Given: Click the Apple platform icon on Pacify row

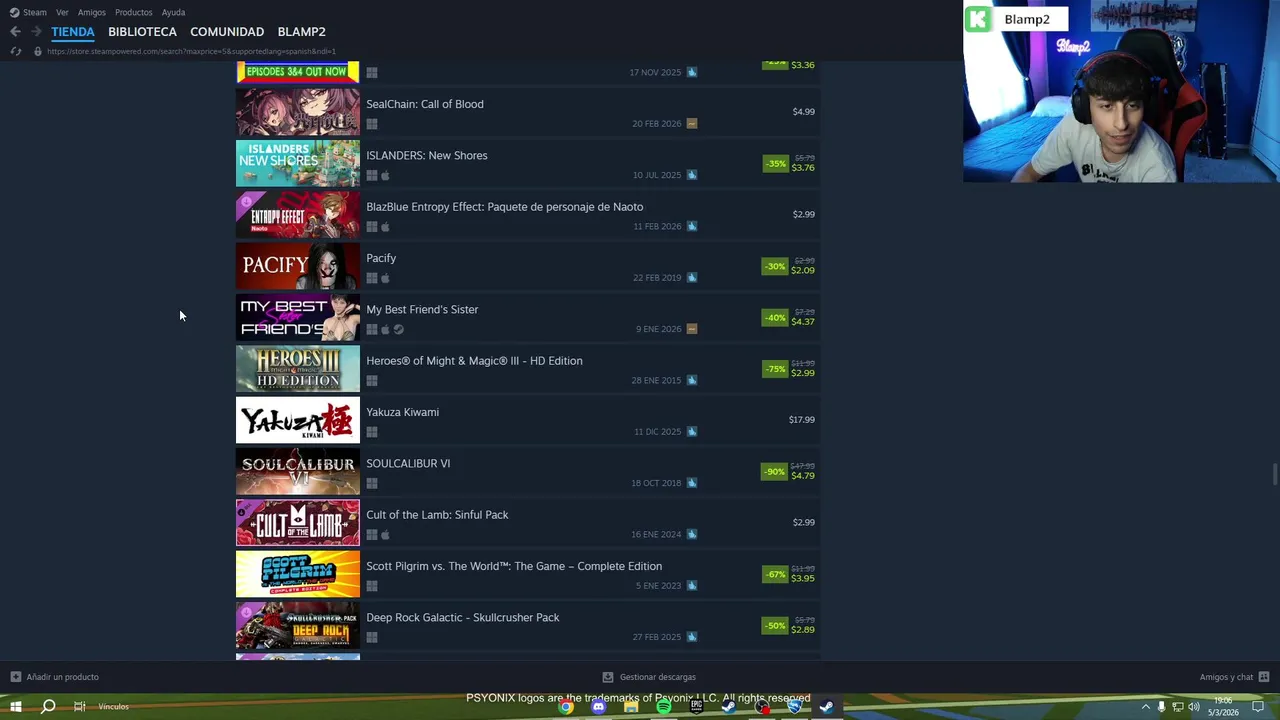Looking at the screenshot, I should pyautogui.click(x=386, y=278).
